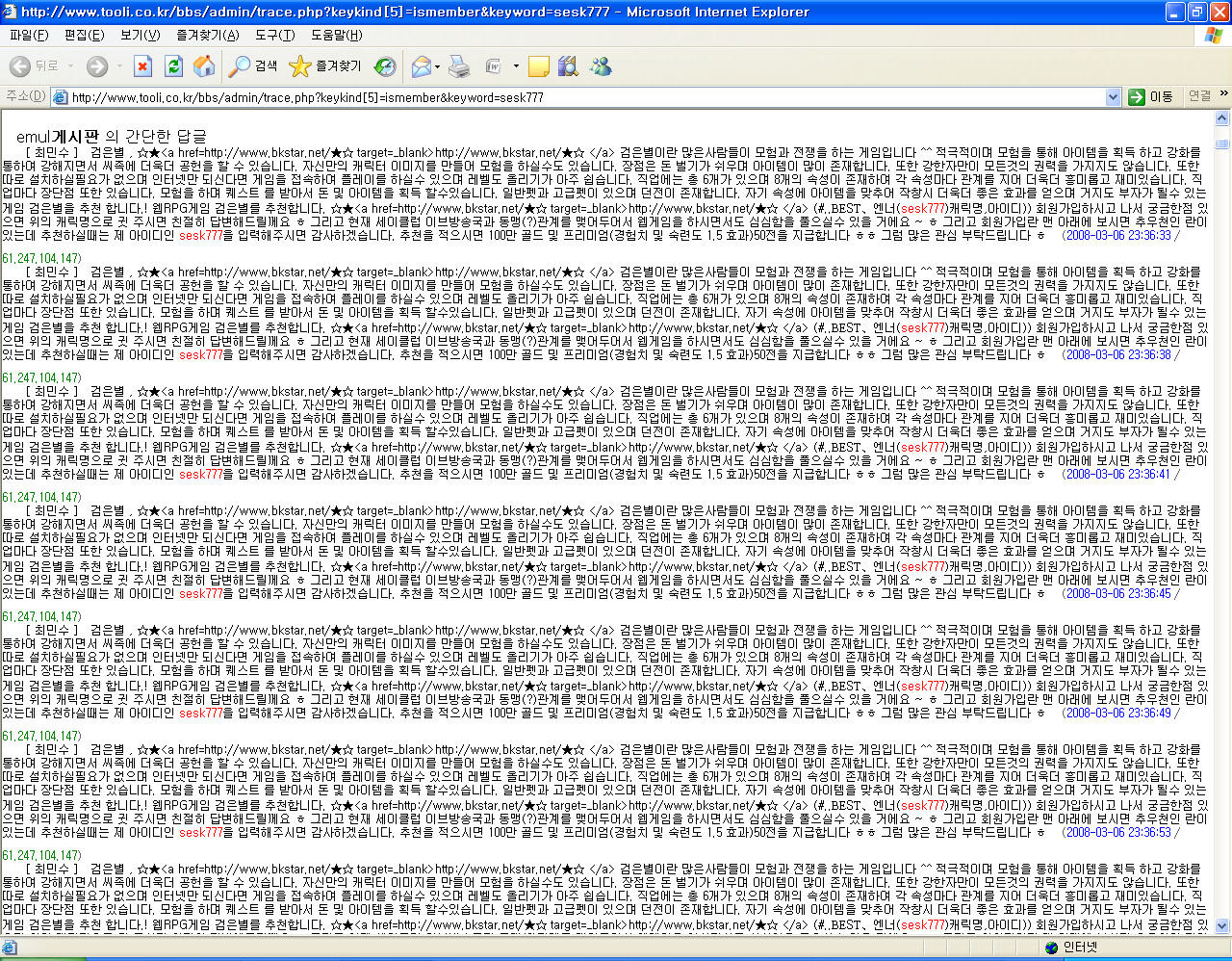
Task: Click the Stop loading toolbar icon
Action: coord(142,66)
